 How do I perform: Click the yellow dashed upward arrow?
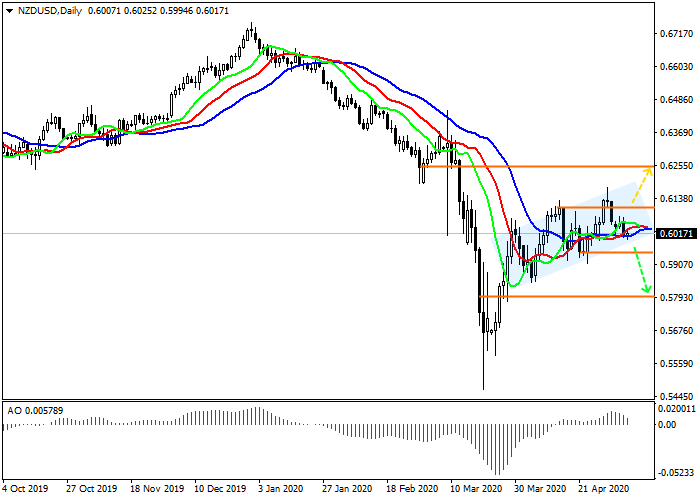(640, 183)
